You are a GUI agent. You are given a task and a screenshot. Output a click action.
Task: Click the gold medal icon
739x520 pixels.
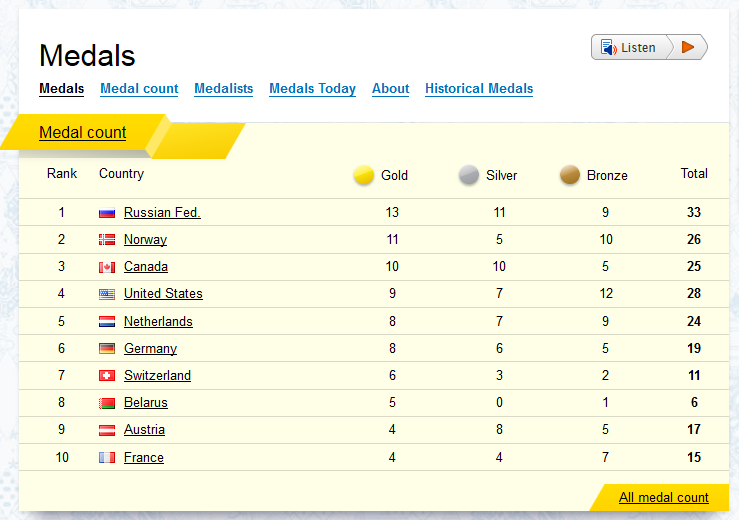coord(364,175)
